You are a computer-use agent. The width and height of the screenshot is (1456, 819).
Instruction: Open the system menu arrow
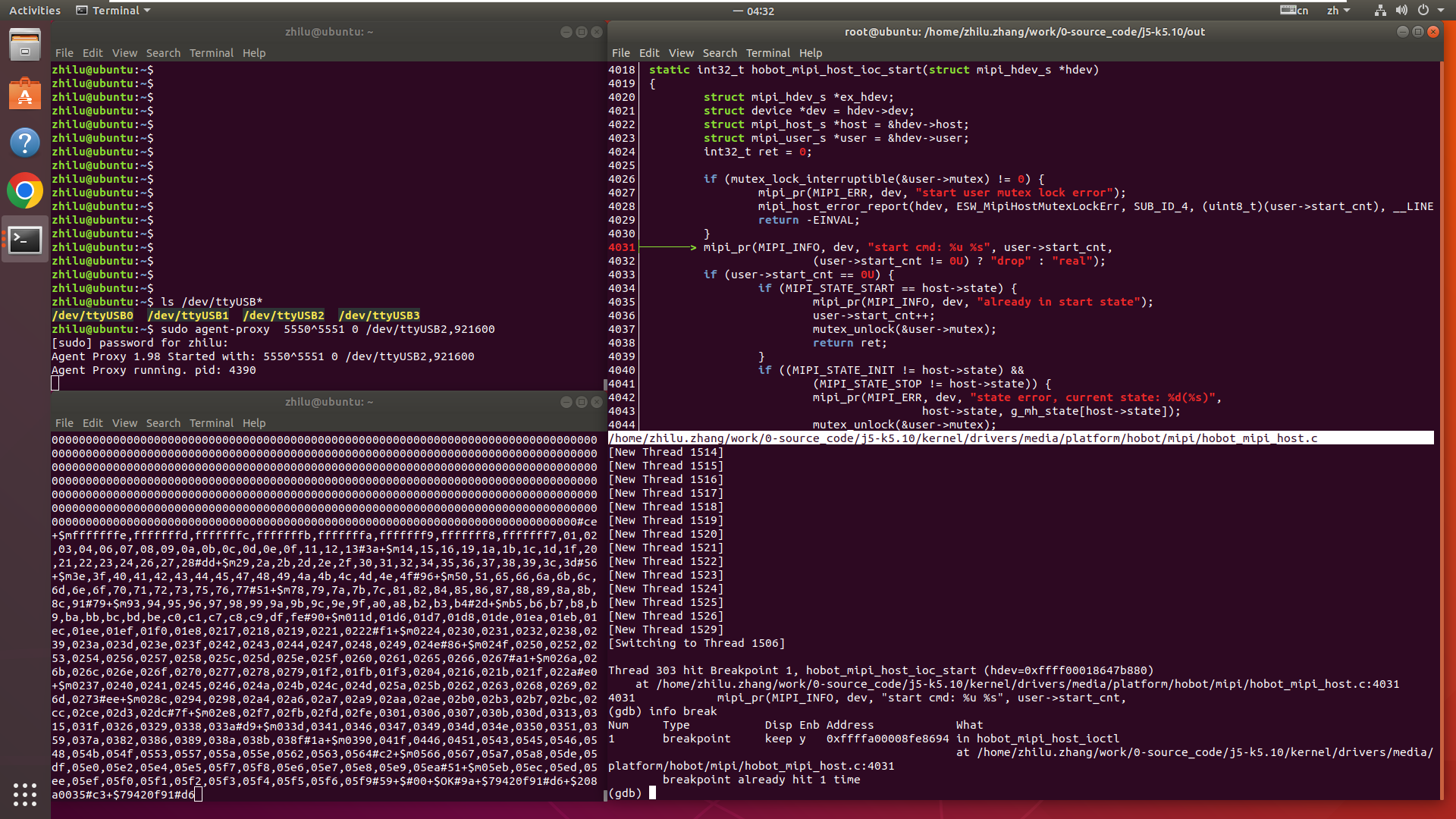pos(1440,11)
